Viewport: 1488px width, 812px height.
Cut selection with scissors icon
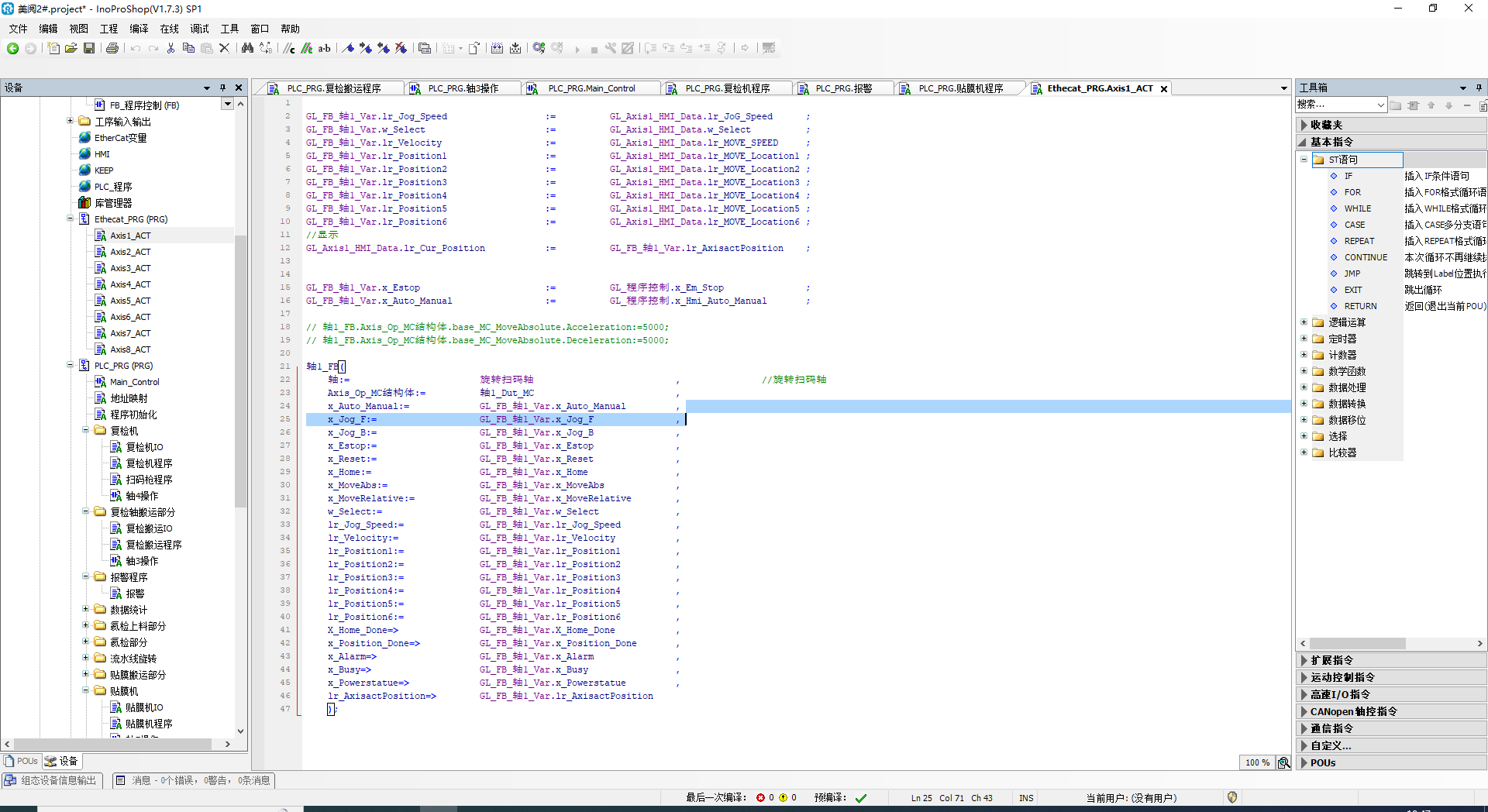[170, 48]
